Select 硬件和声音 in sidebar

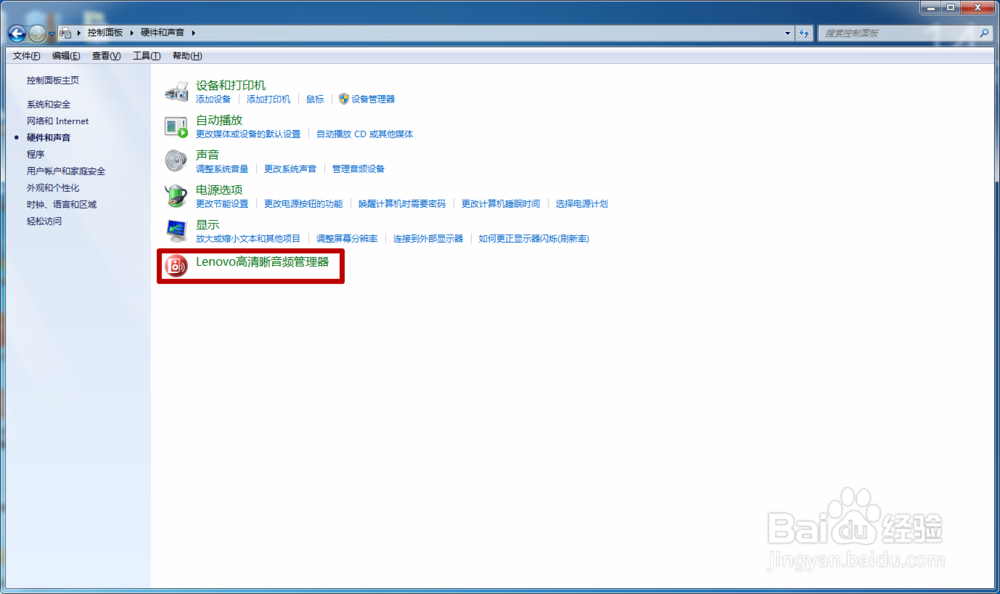48,138
